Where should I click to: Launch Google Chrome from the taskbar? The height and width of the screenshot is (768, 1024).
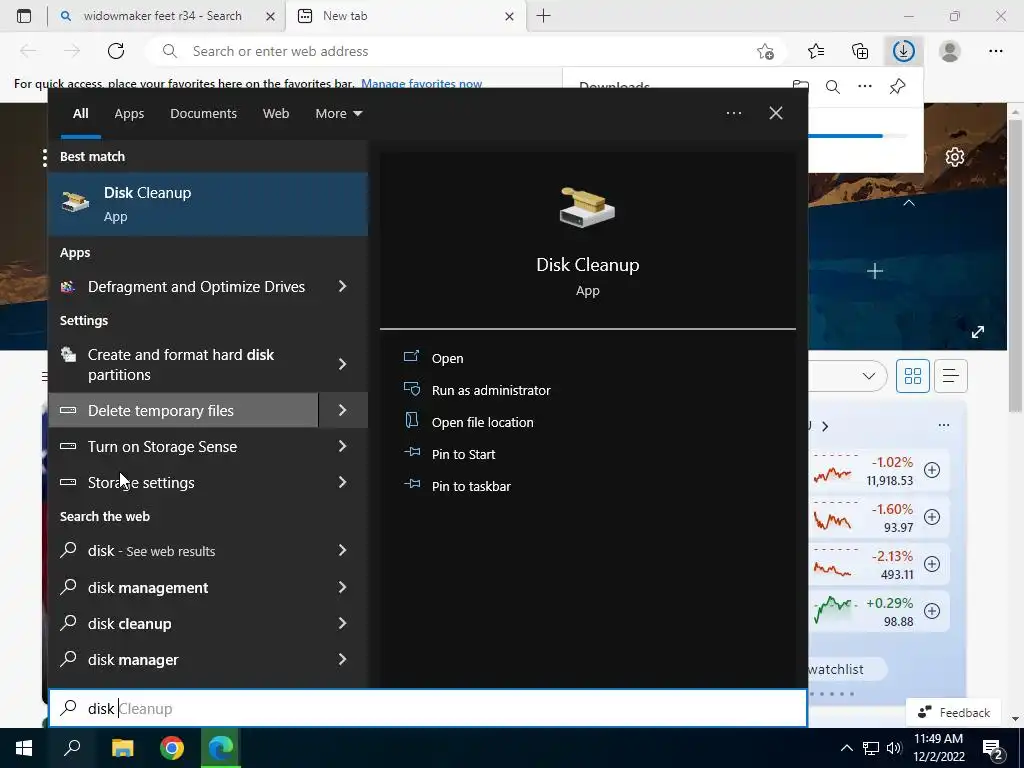172,748
